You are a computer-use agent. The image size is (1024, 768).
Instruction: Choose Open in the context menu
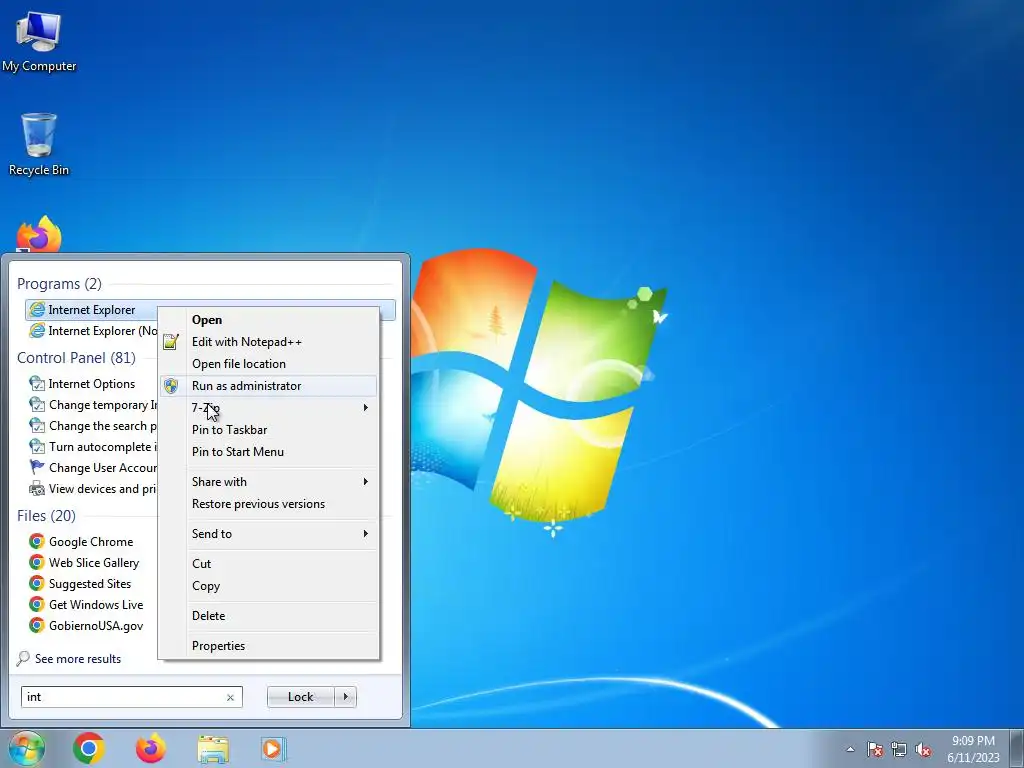point(268,319)
